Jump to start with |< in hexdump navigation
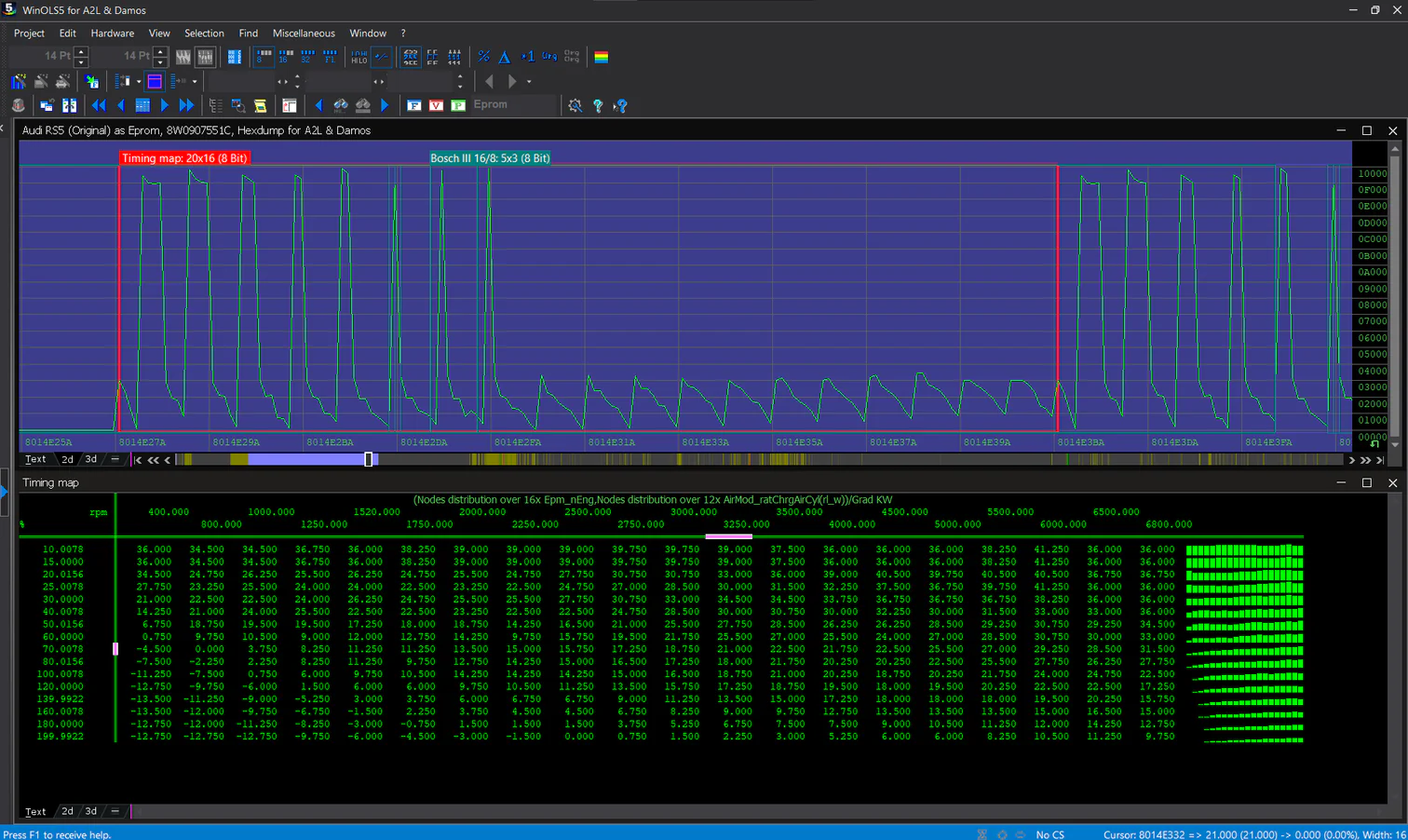1408x840 pixels. coord(138,459)
